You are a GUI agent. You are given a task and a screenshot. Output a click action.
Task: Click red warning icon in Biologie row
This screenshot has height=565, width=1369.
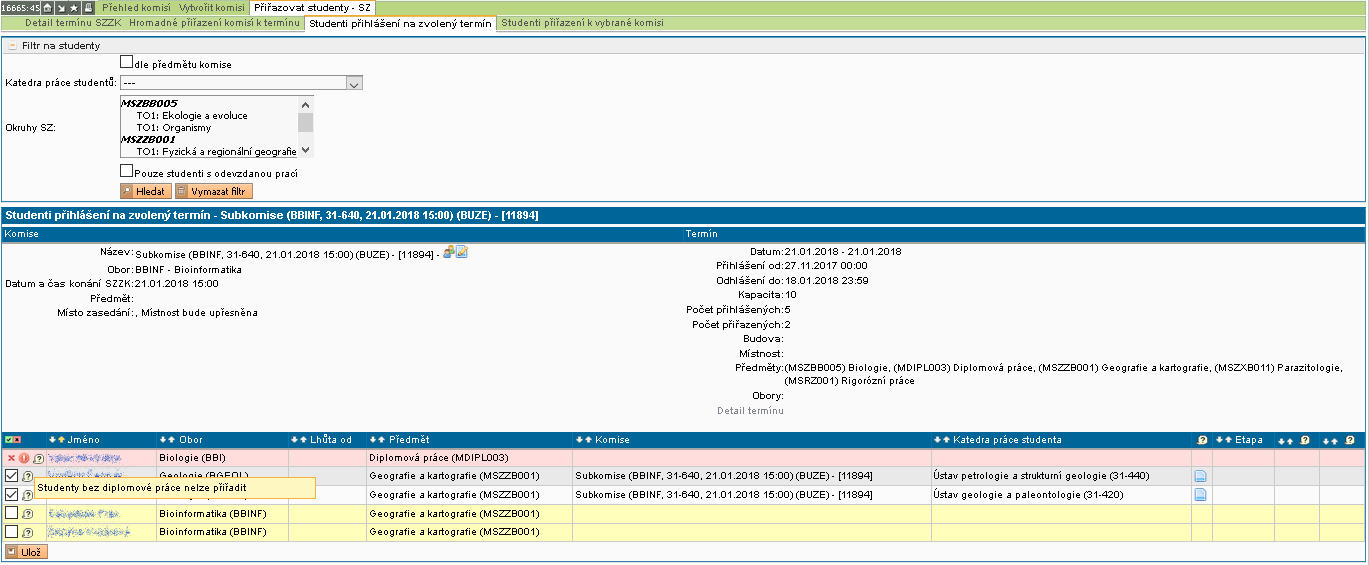(x=24, y=458)
